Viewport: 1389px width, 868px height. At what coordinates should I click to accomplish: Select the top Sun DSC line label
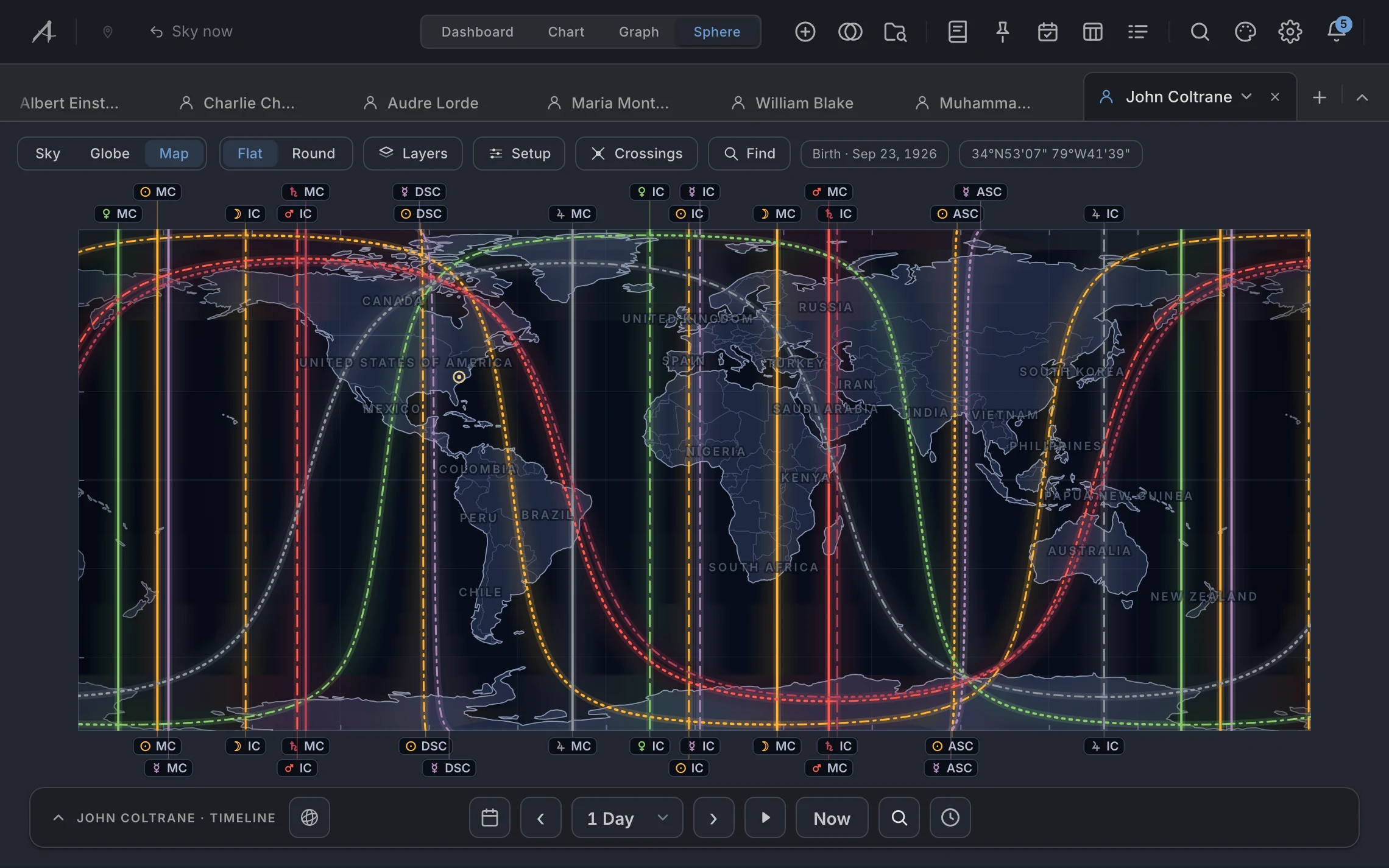tap(421, 214)
